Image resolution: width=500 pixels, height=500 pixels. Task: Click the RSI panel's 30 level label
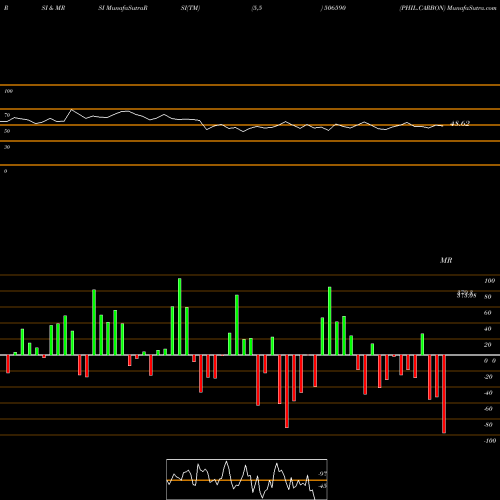coord(7,147)
